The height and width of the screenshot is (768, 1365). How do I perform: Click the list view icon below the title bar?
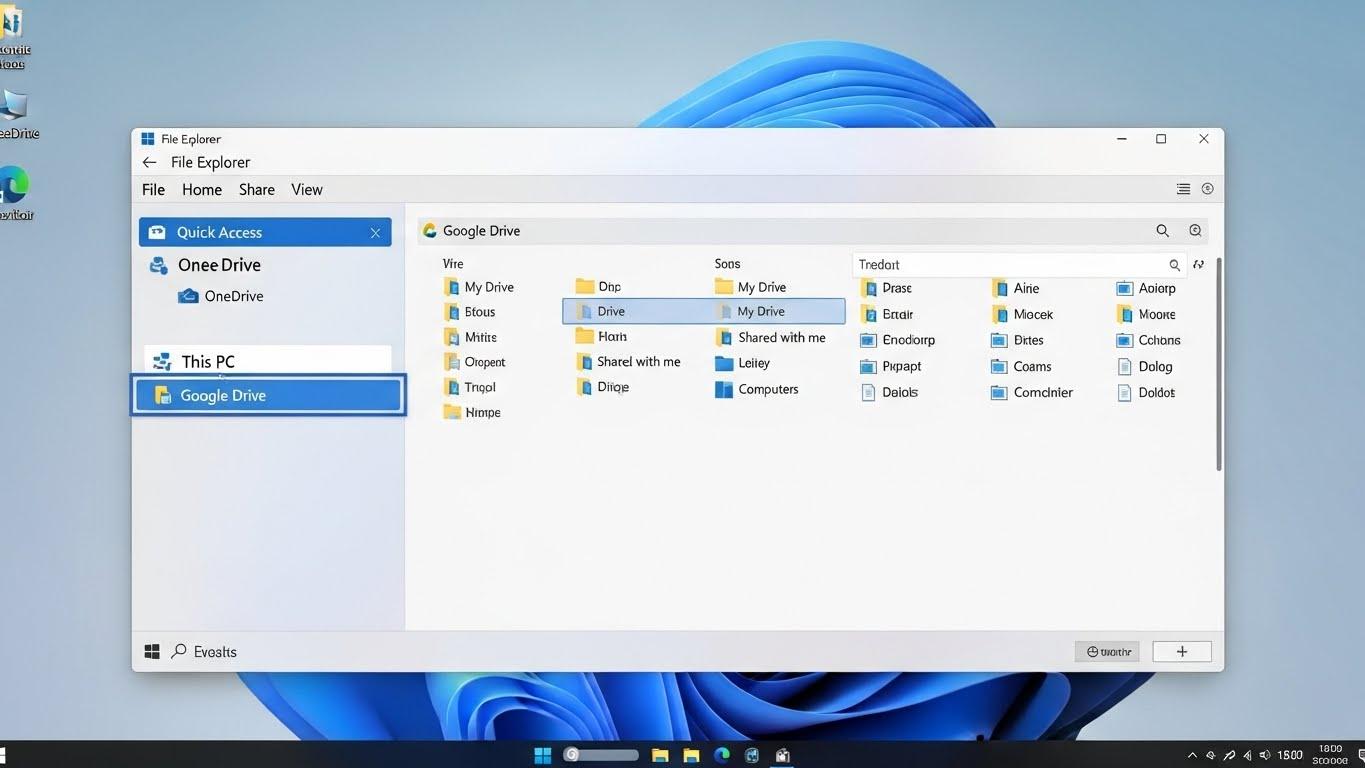pos(1183,188)
